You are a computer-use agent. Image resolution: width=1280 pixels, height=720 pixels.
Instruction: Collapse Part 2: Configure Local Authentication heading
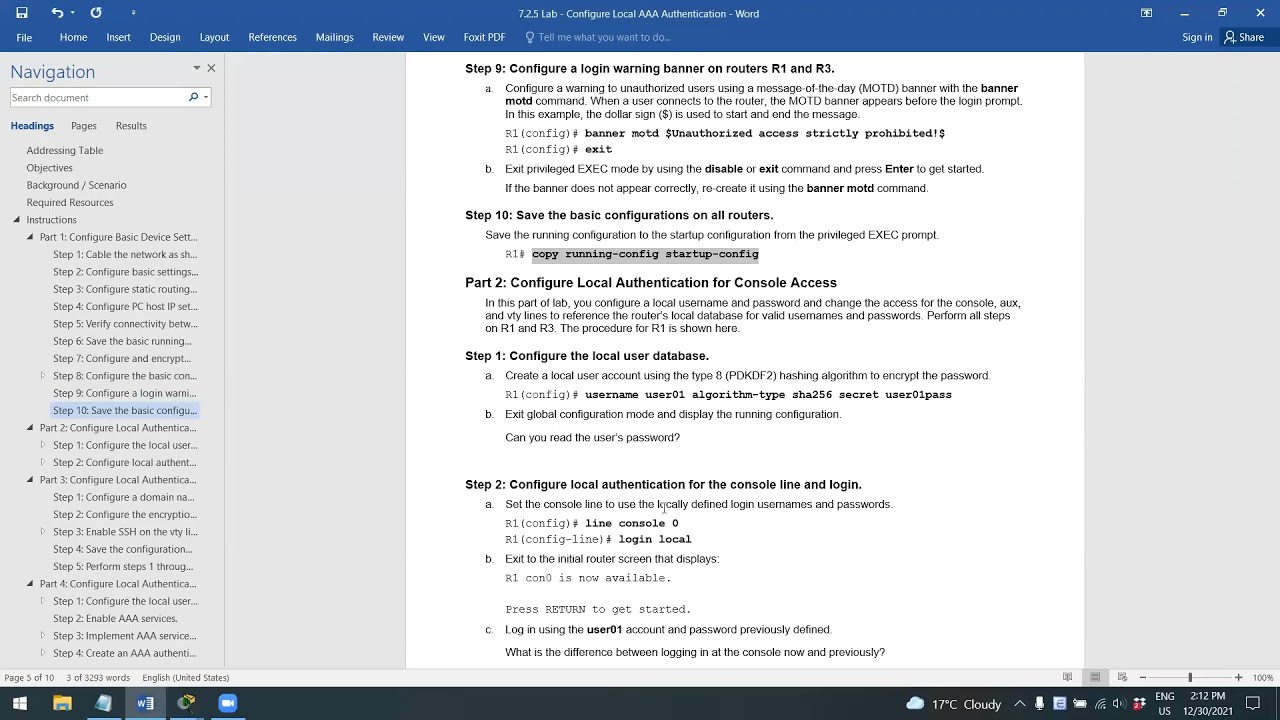click(x=29, y=428)
